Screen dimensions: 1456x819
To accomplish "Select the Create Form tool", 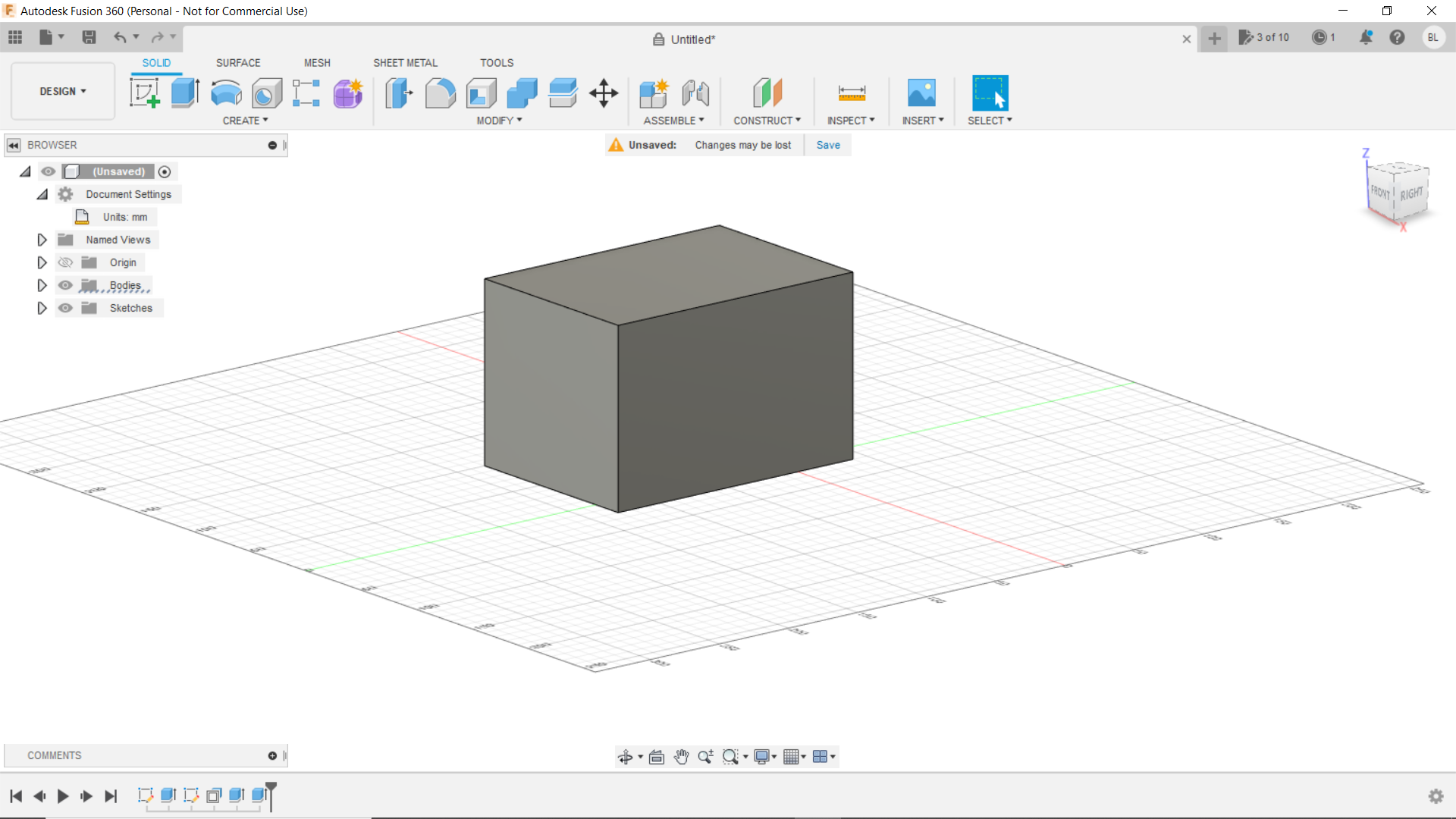I will 348,93.
